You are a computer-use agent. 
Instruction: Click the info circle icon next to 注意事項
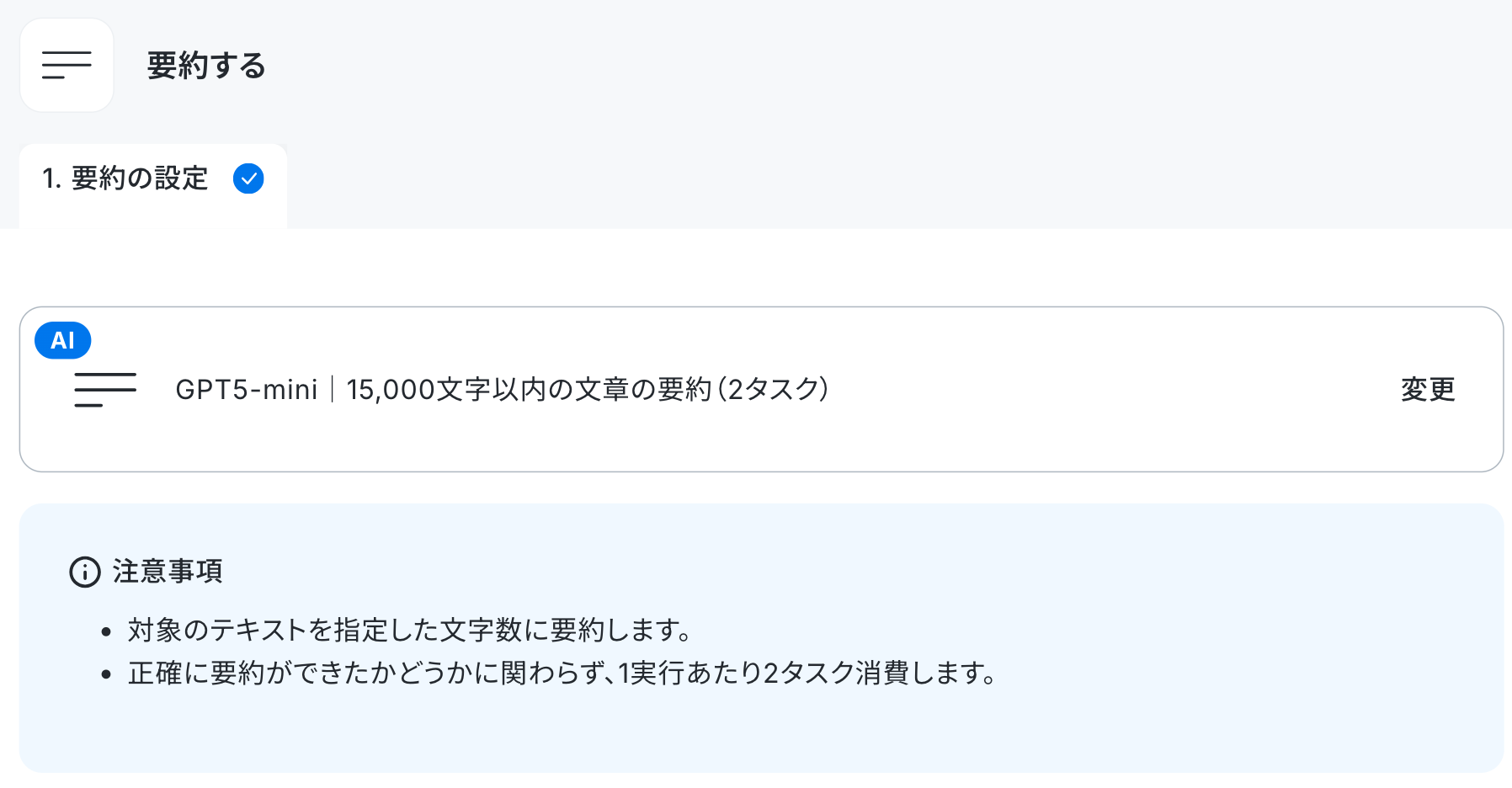[x=85, y=572]
